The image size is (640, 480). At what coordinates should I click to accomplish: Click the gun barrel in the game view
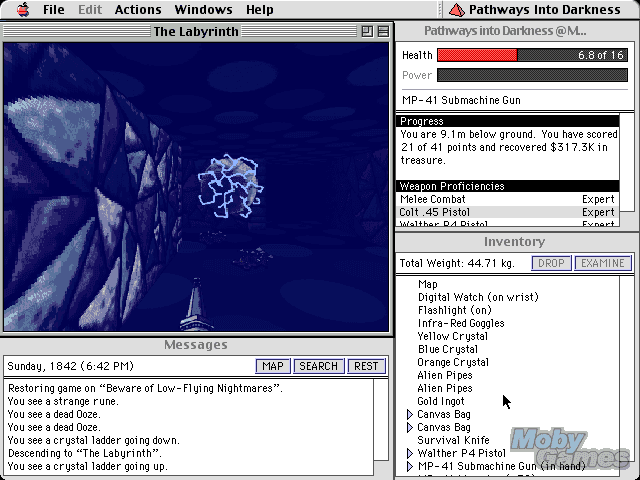tap(196, 304)
